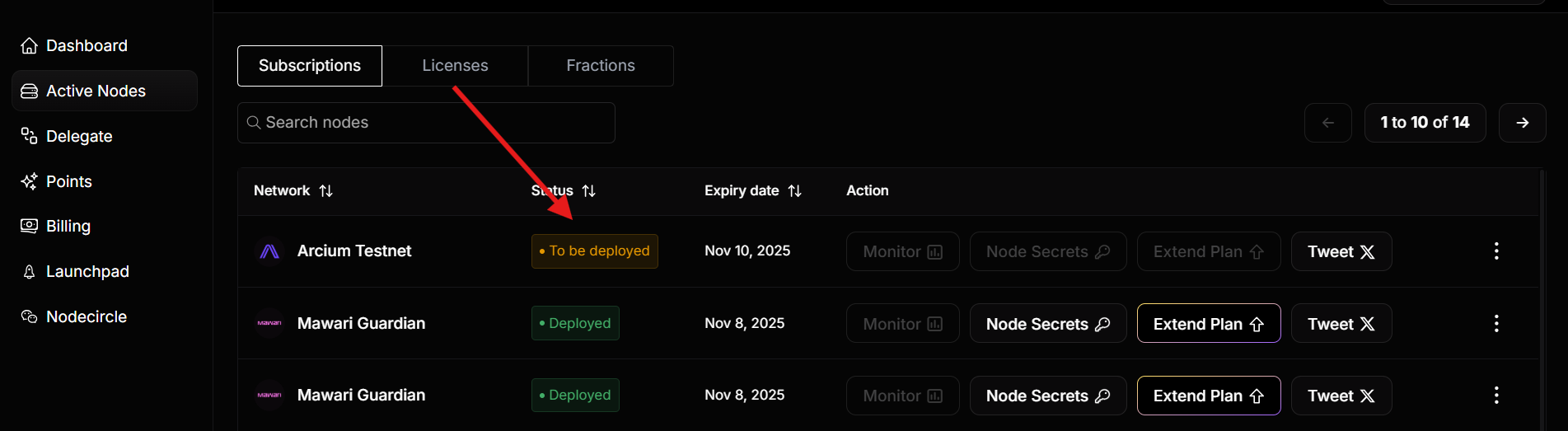The width and height of the screenshot is (1568, 431).
Task: Open more options for first Mawari Guardian
Action: [1496, 323]
